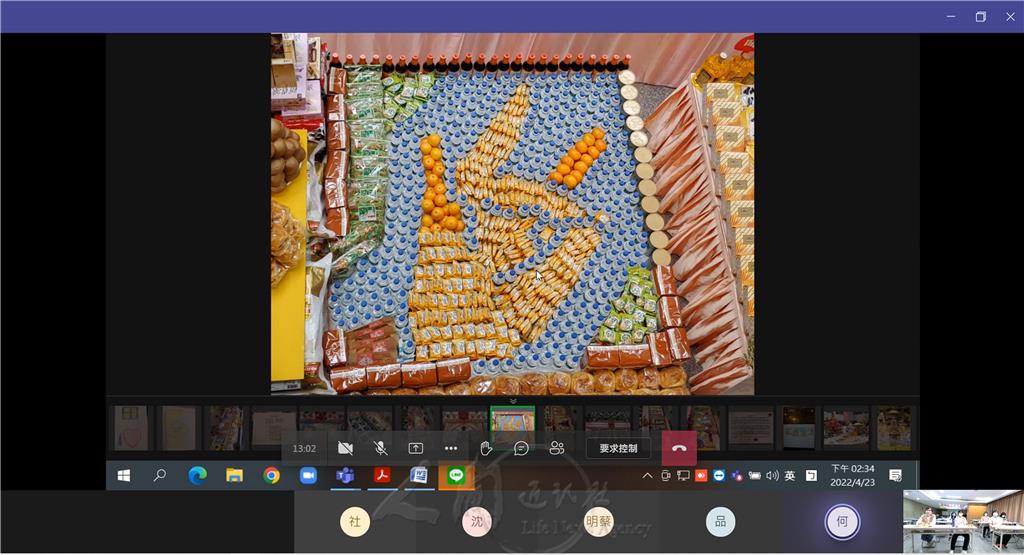Open Zoom from the taskbar
Screen dimensions: 1024x555
click(308, 476)
